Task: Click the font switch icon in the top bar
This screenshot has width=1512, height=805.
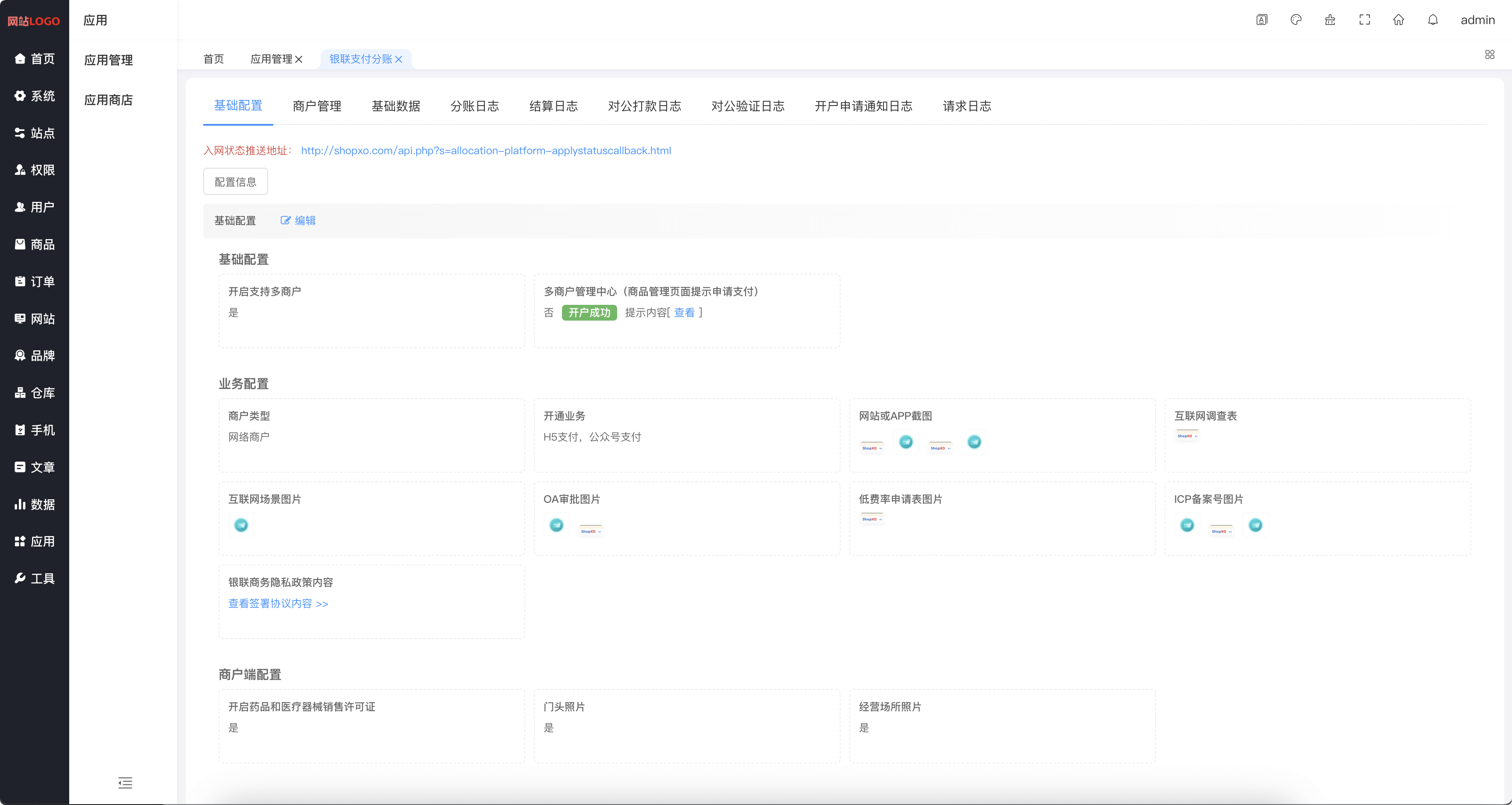Action: (1262, 19)
